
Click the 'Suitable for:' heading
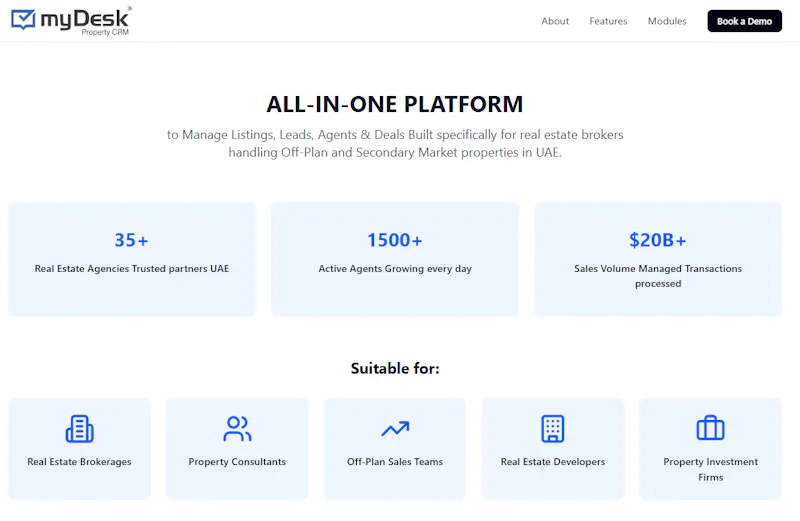[x=395, y=368]
